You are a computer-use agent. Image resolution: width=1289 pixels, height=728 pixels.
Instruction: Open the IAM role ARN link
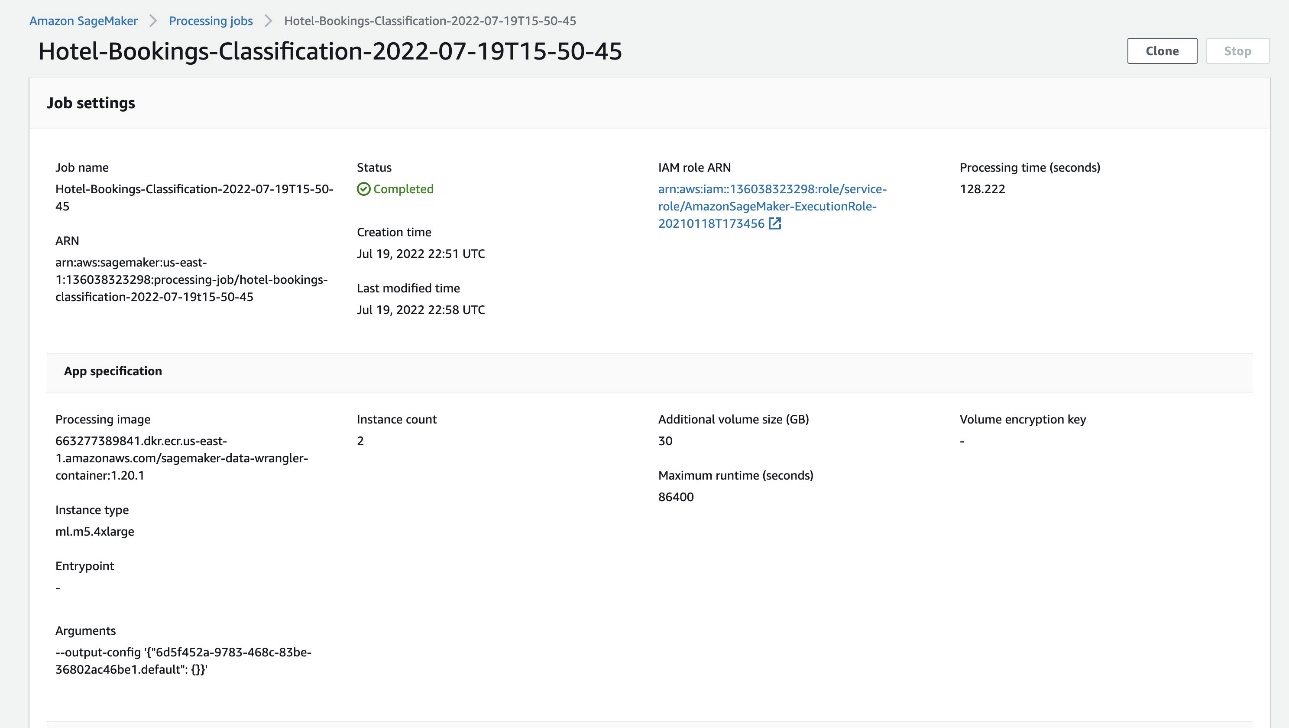click(772, 206)
